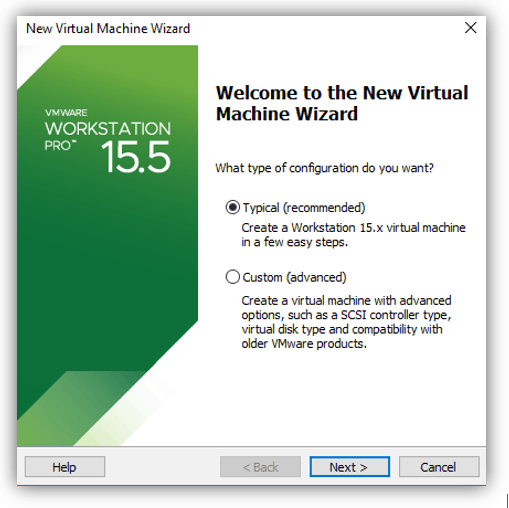This screenshot has height=508, width=509.
Task: Choose the Custom (advanced) radio button
Action: pos(232,277)
